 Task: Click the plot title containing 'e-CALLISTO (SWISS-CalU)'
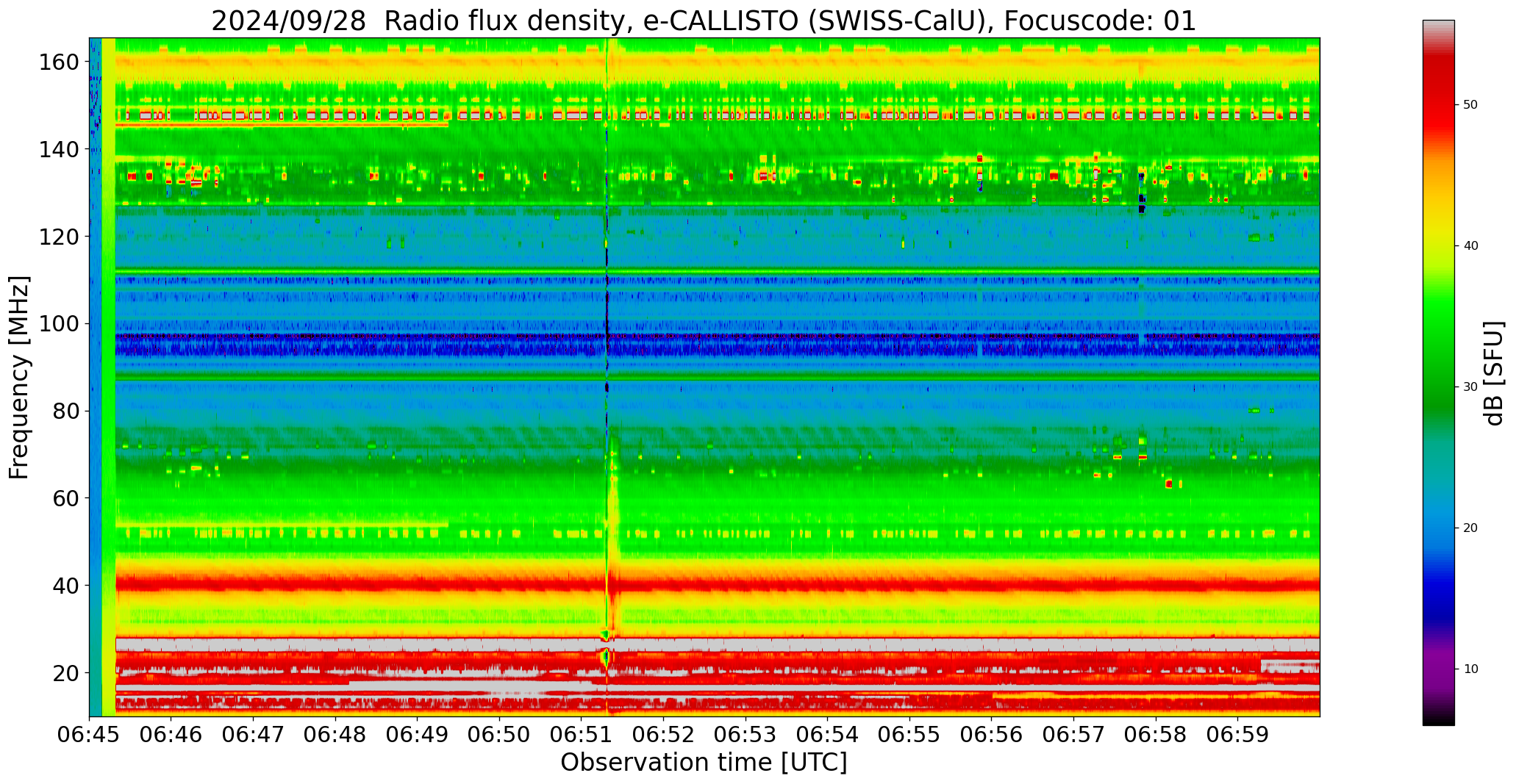pyautogui.click(x=704, y=21)
